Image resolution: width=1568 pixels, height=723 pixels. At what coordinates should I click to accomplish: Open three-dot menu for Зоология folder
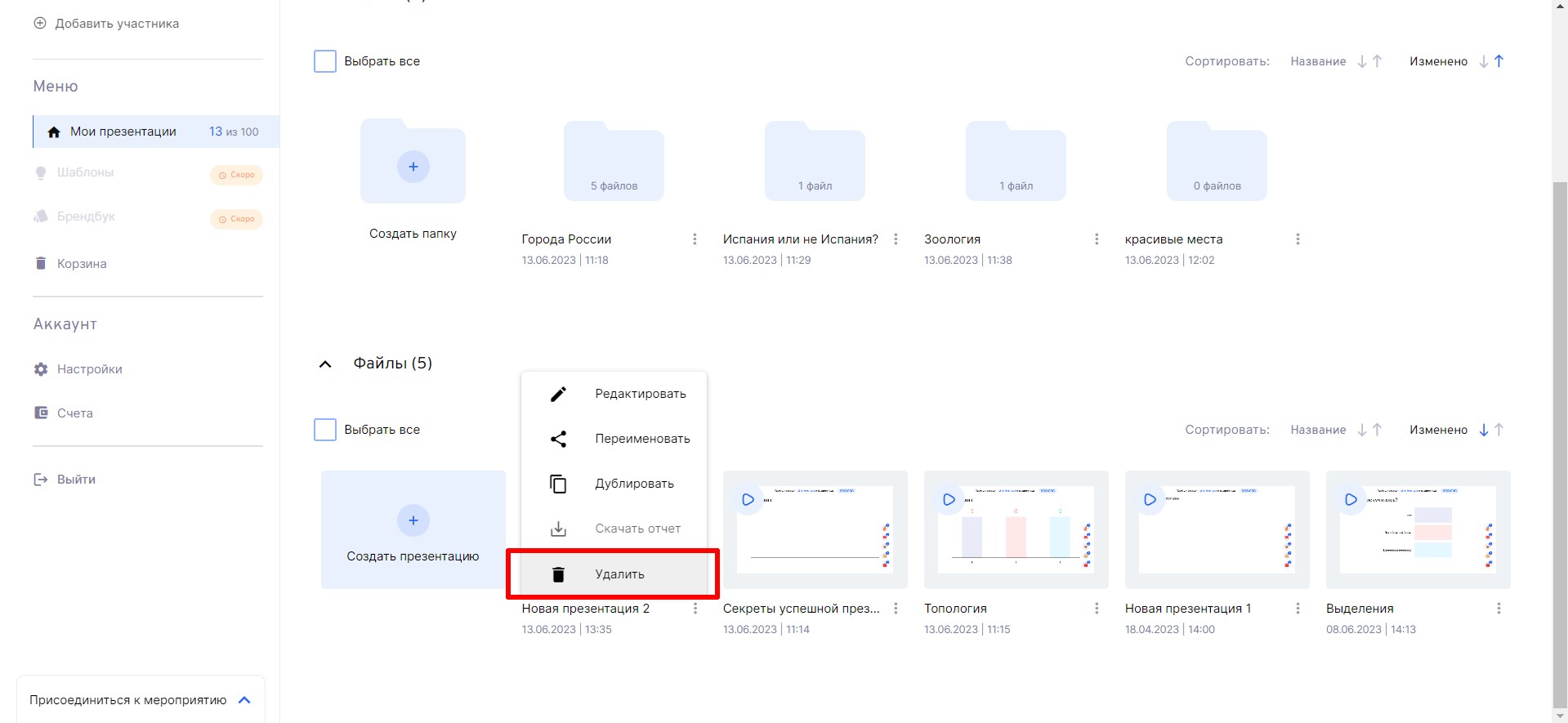(x=1097, y=239)
